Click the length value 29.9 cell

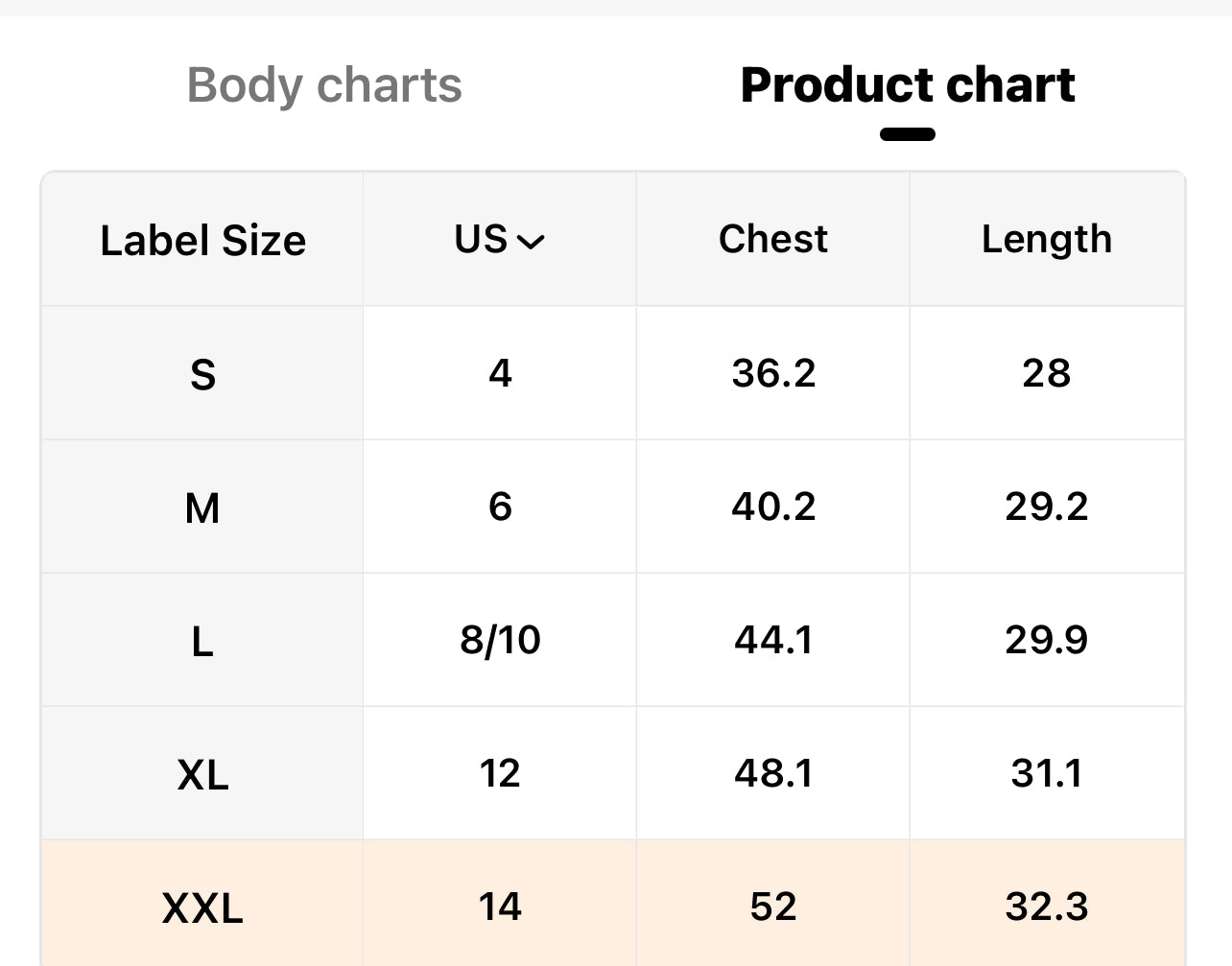[1046, 640]
